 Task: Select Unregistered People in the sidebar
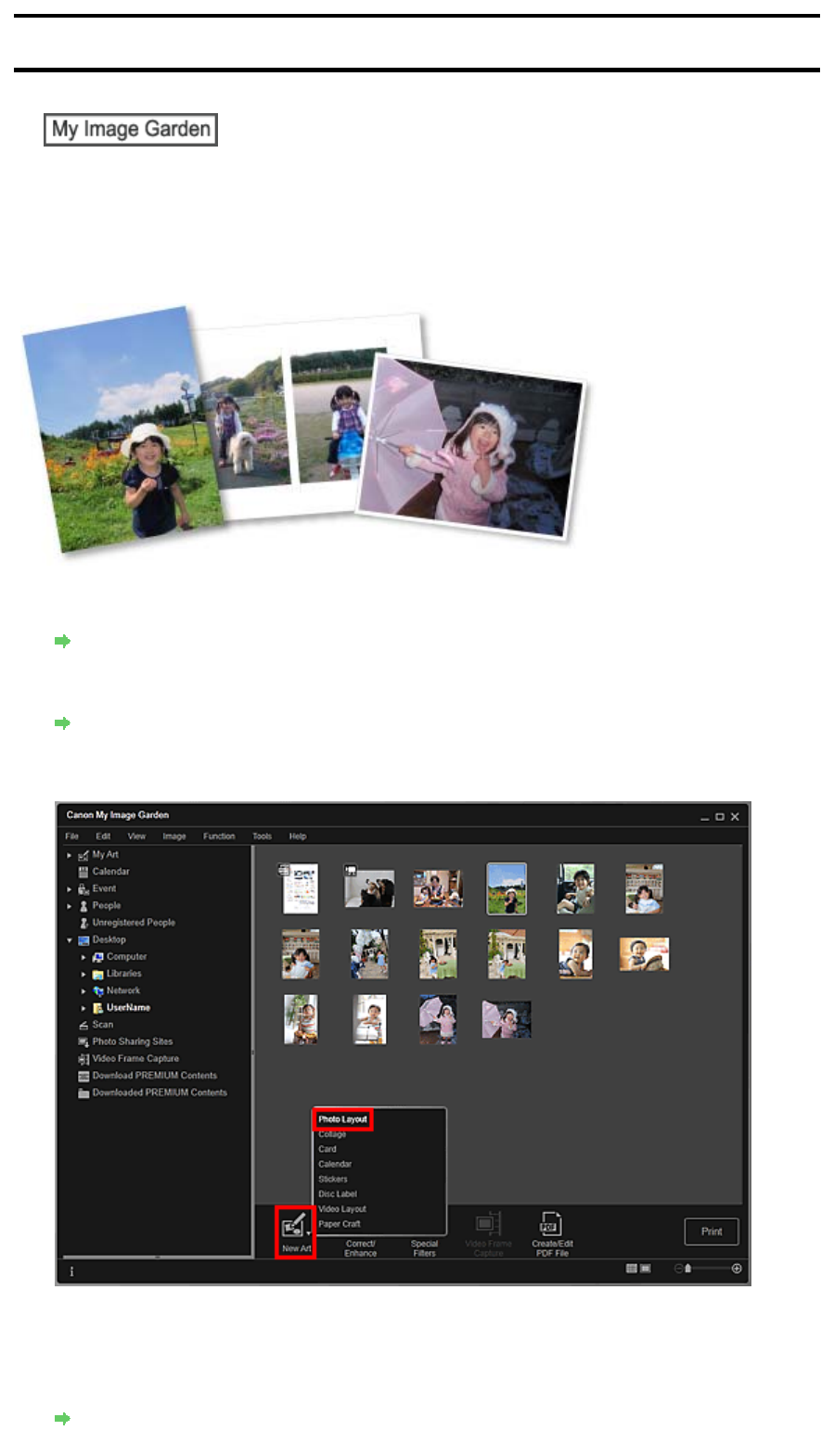point(134,923)
